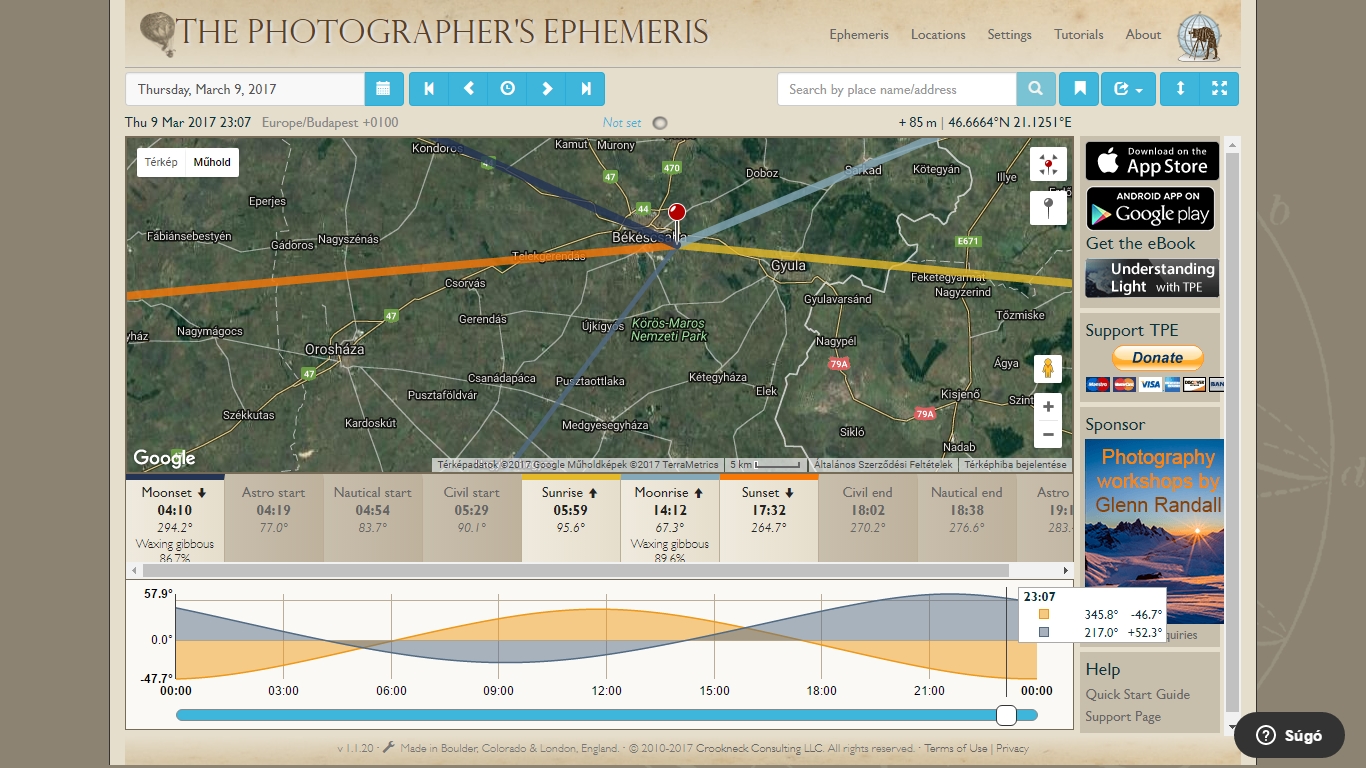Switch map to Műhold satellite view
Screen dimensions: 1366x768
point(212,162)
